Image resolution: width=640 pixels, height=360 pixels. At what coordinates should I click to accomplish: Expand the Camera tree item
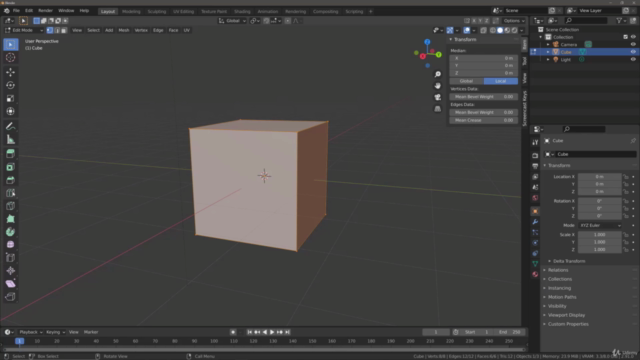click(548, 44)
